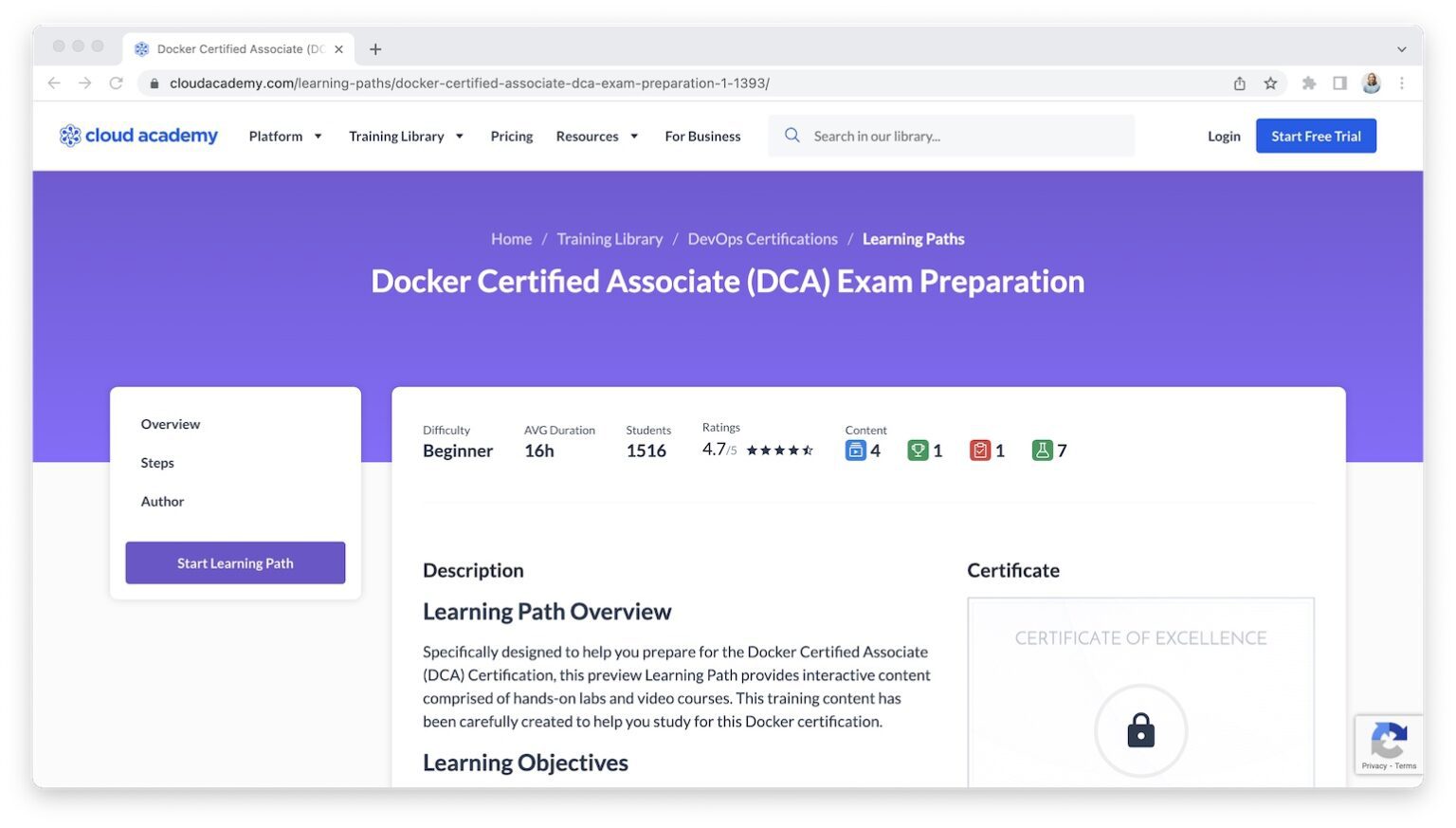
Task: Click the Cloud Academy logo
Action: click(x=138, y=135)
